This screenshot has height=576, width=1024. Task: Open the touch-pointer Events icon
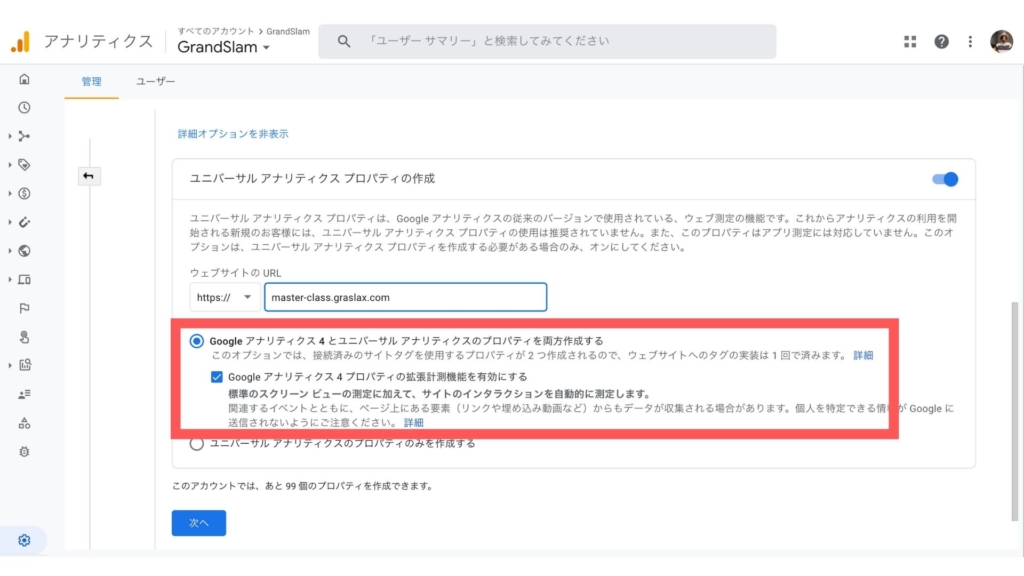pos(24,337)
